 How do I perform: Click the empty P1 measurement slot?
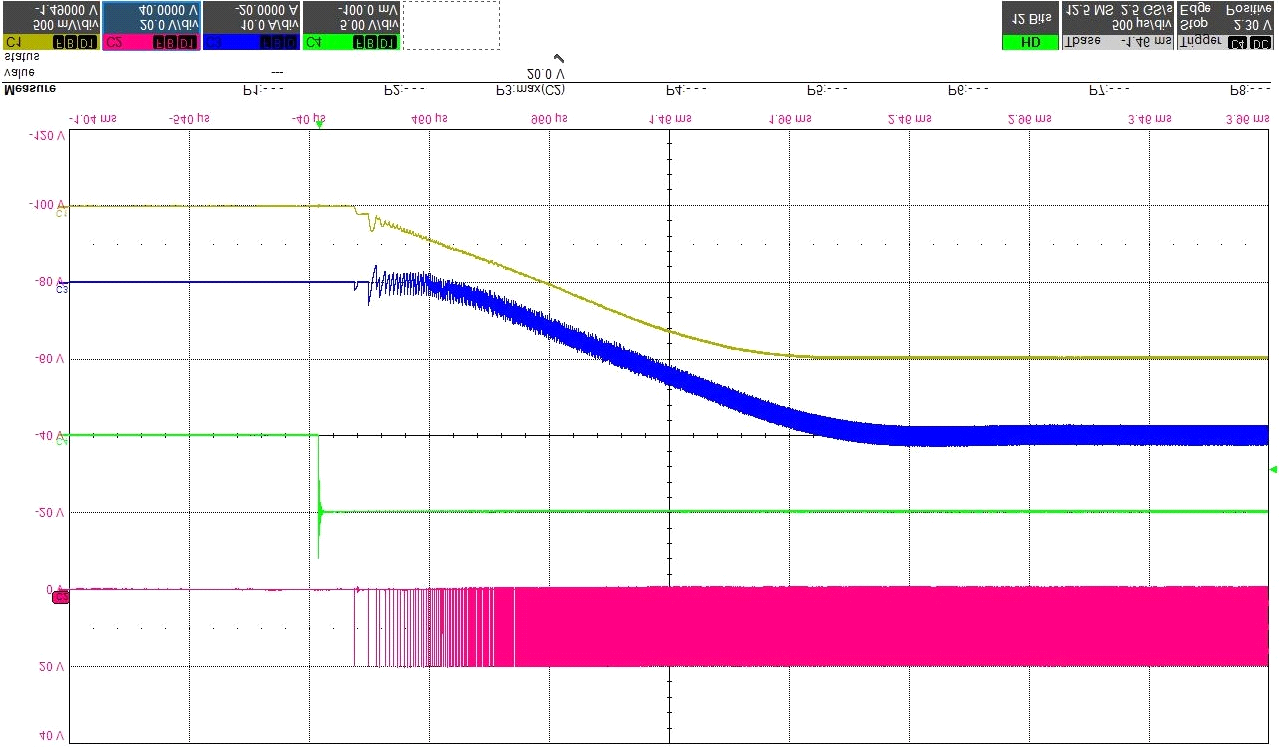coord(265,89)
